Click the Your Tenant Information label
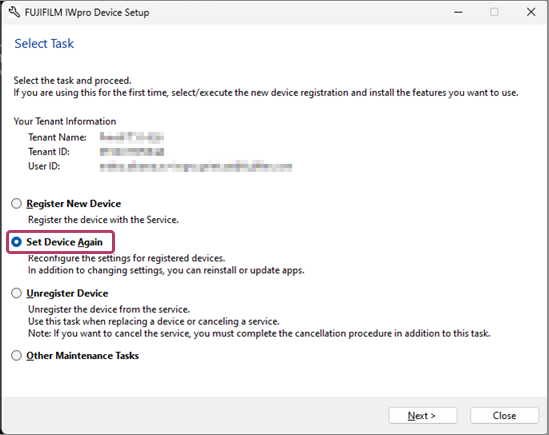The height and width of the screenshot is (435, 549). [65, 121]
